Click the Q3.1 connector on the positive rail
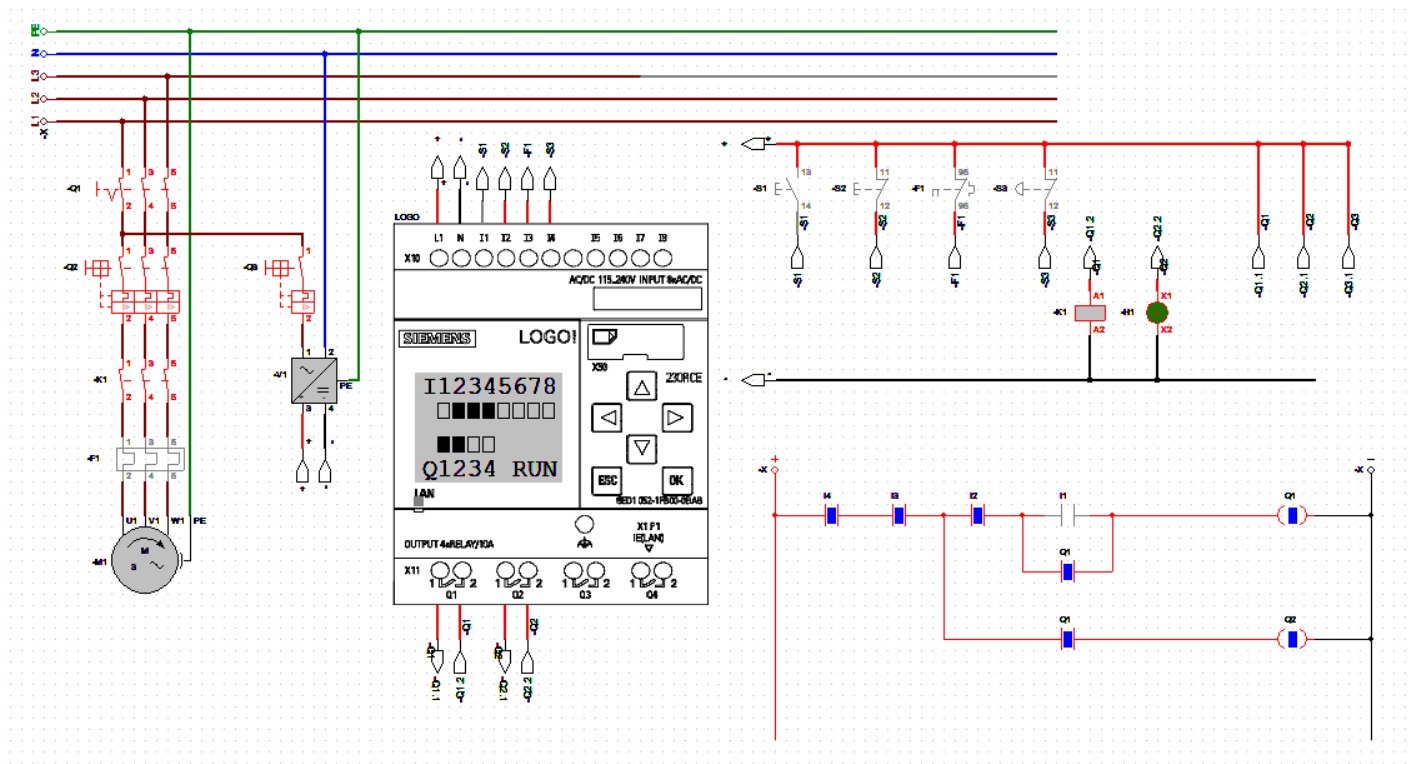The image size is (1410, 764). click(1348, 260)
